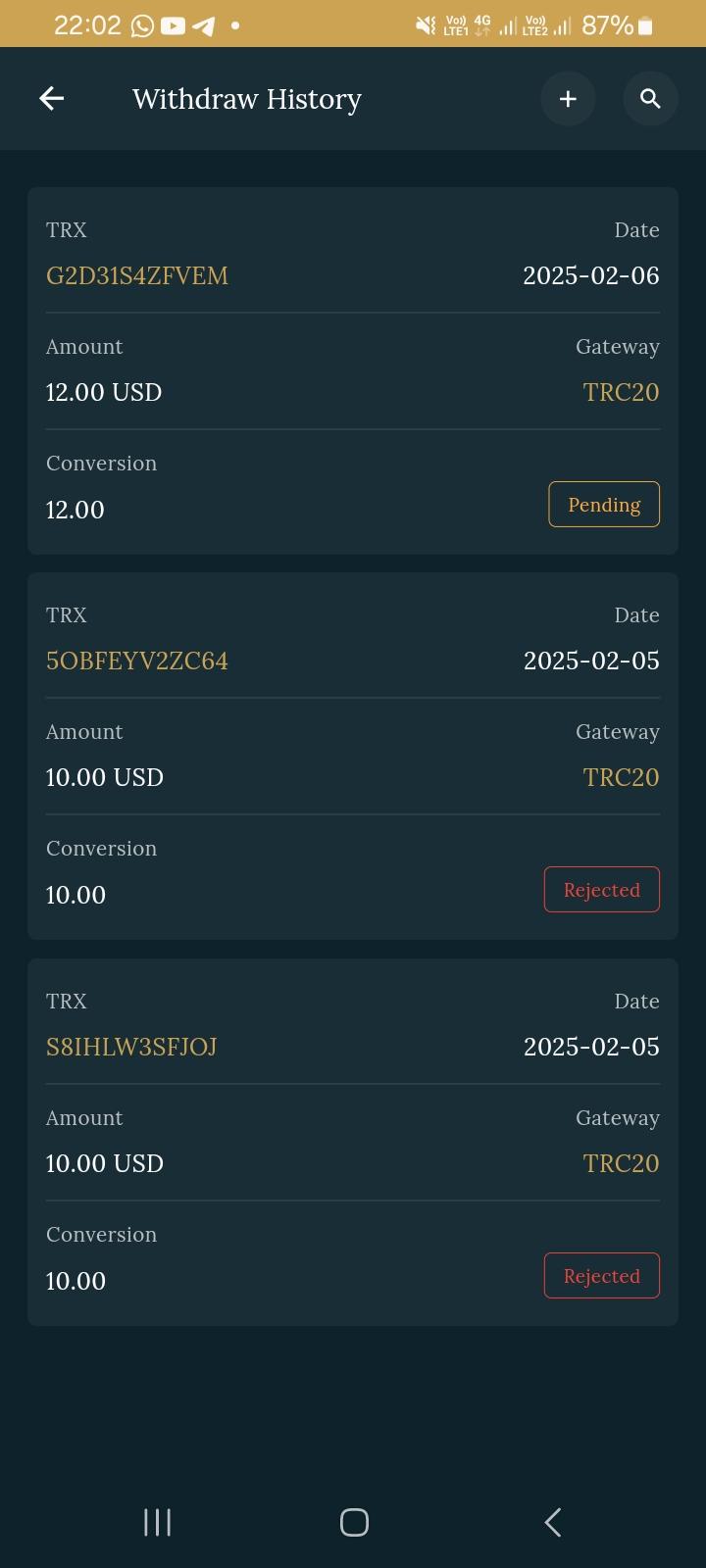This screenshot has width=706, height=1568.
Task: Open transaction G2D31S4ZFVEM
Action: (137, 276)
